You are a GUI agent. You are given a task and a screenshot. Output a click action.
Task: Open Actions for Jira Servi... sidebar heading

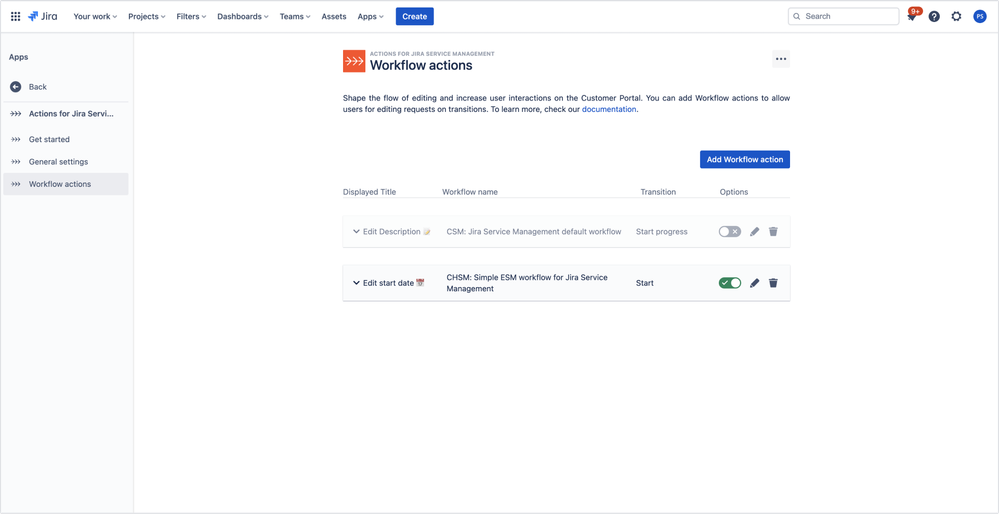[66, 114]
